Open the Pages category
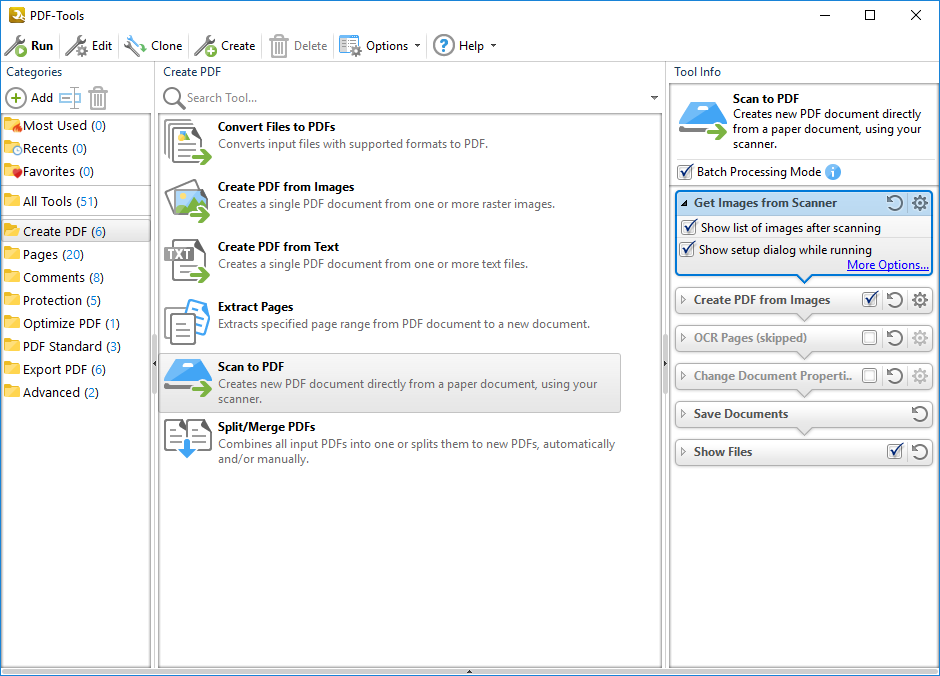 (x=76, y=254)
